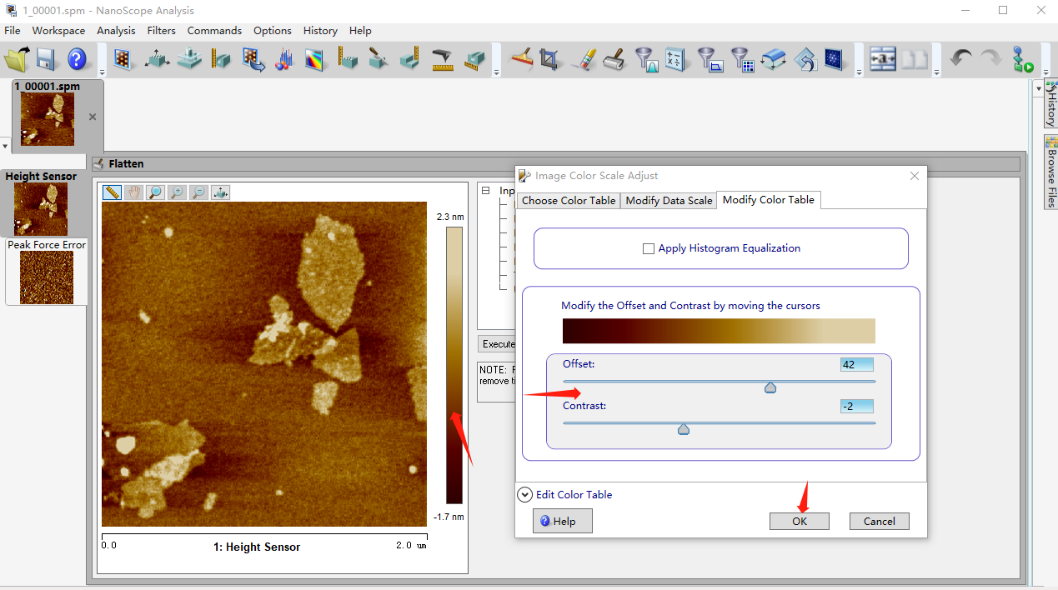Click the blue question mark help icon
The image size is (1058, 590).
pos(77,60)
